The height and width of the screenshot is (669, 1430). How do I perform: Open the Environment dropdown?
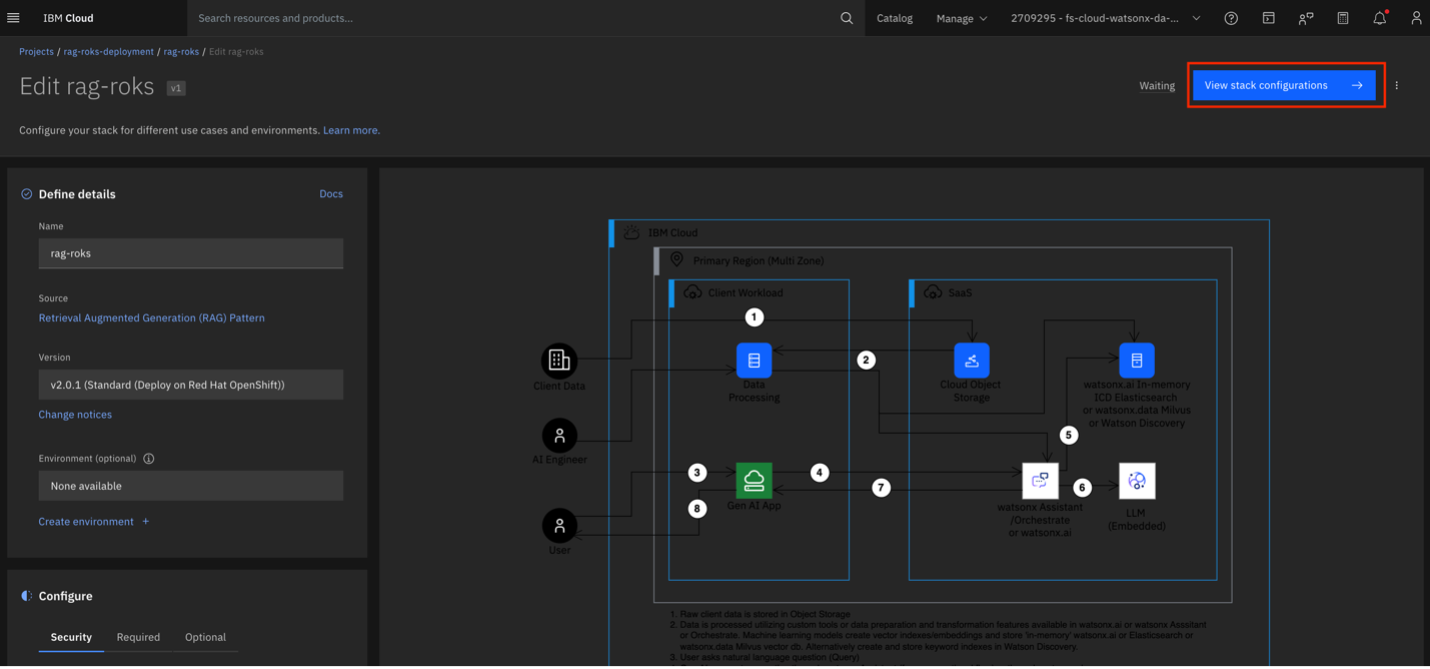pyautogui.click(x=191, y=486)
